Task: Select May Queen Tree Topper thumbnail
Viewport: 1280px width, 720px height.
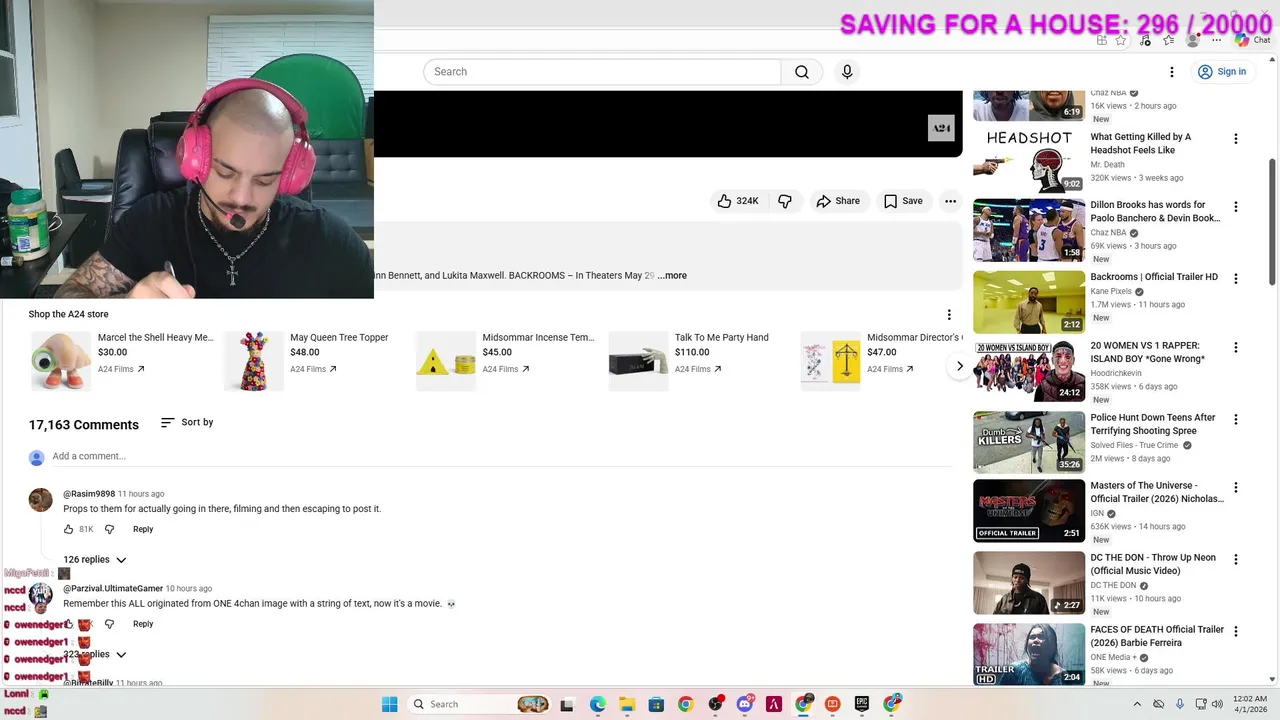Action: [254, 361]
